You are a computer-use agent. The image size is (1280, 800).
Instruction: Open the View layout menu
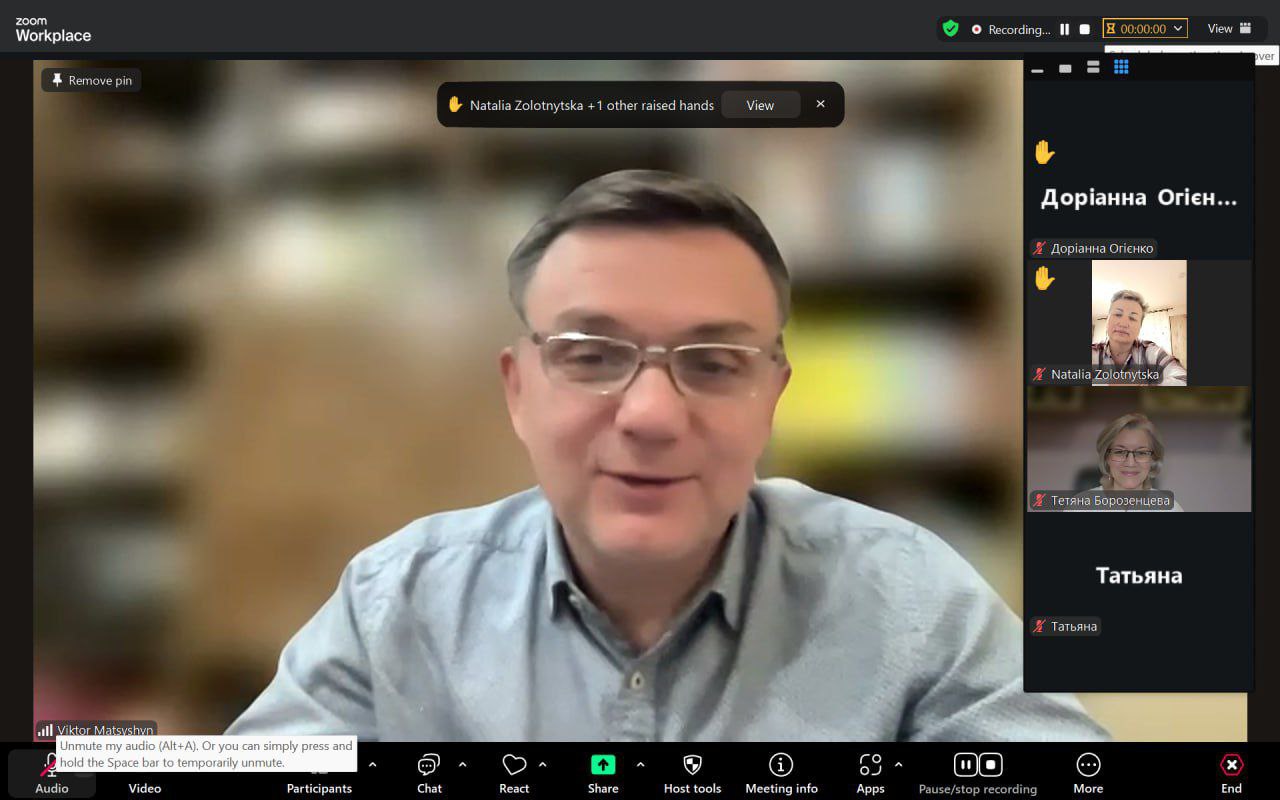click(1229, 29)
